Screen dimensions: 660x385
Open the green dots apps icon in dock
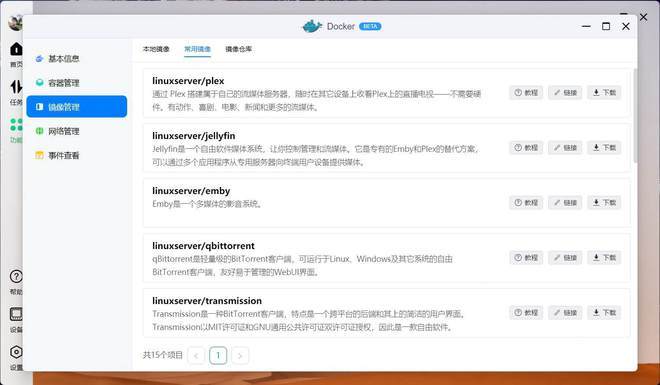pyautogui.click(x=16, y=125)
